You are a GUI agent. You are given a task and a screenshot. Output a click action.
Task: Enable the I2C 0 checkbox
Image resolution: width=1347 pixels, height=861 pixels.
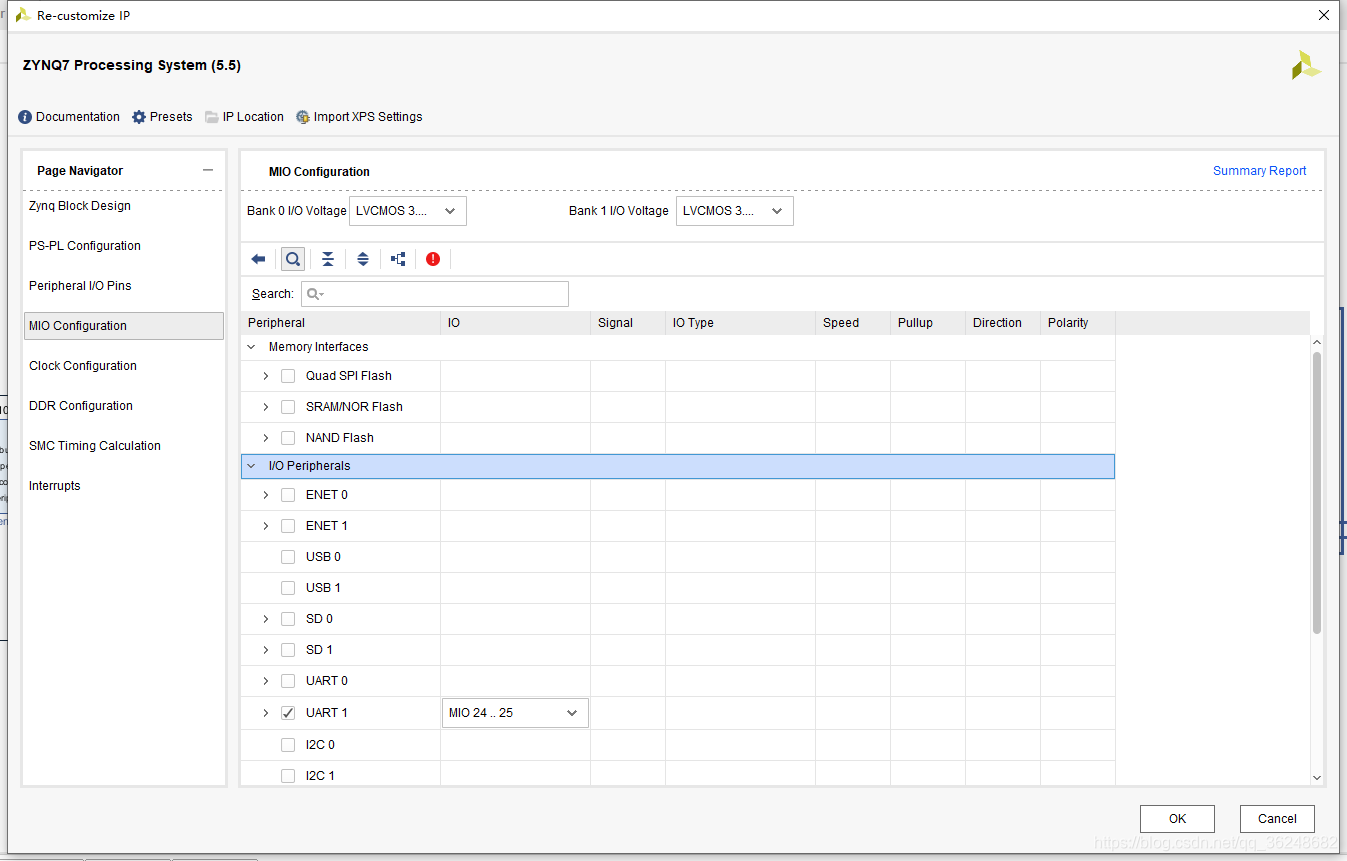tap(288, 745)
